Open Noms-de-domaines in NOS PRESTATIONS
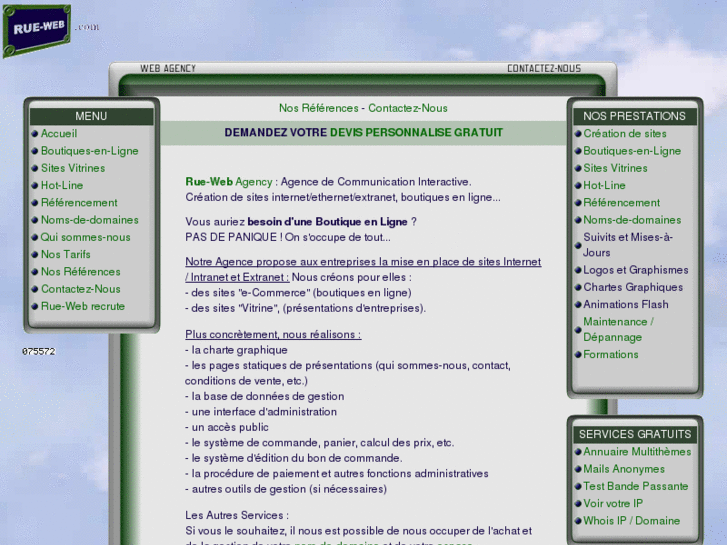Screen dimensions: 727x545 click(632, 220)
